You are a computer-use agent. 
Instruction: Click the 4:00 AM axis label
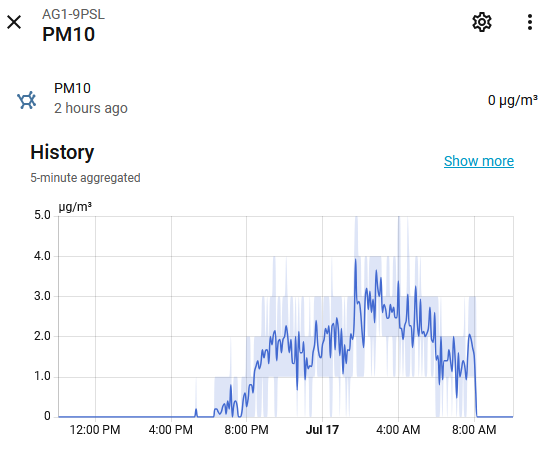(x=398, y=430)
